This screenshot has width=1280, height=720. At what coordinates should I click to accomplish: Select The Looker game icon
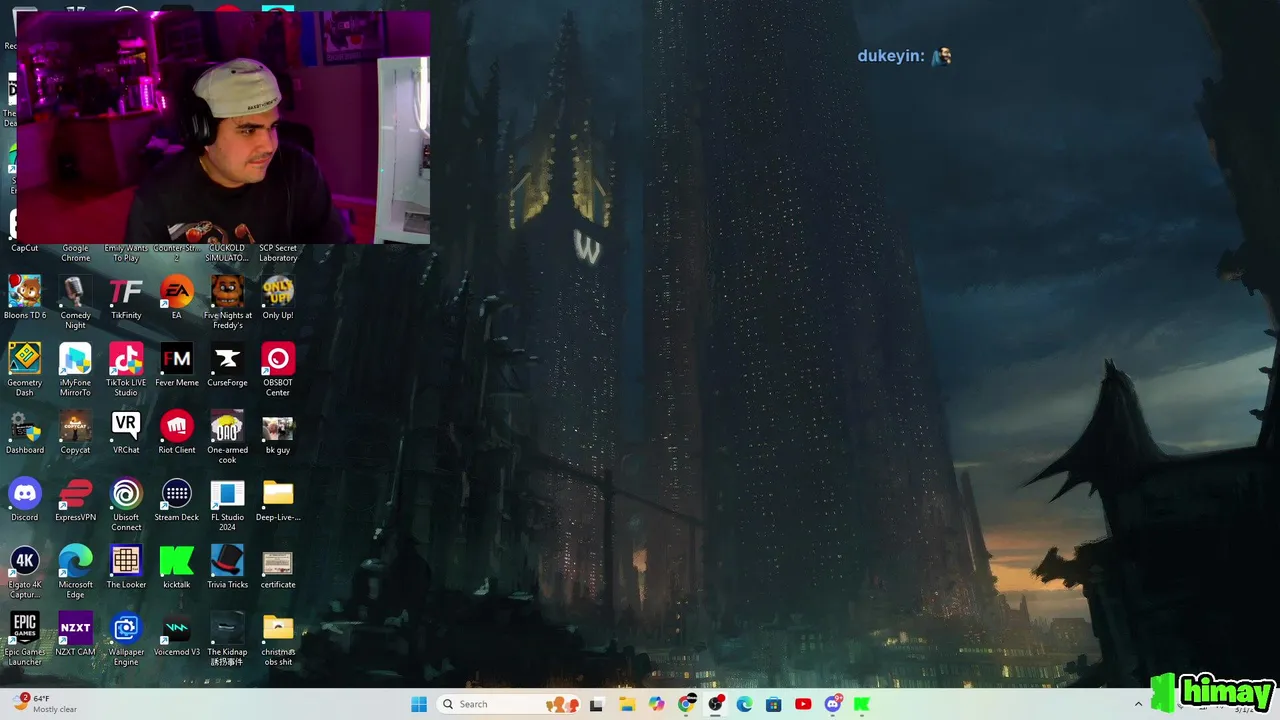point(126,567)
